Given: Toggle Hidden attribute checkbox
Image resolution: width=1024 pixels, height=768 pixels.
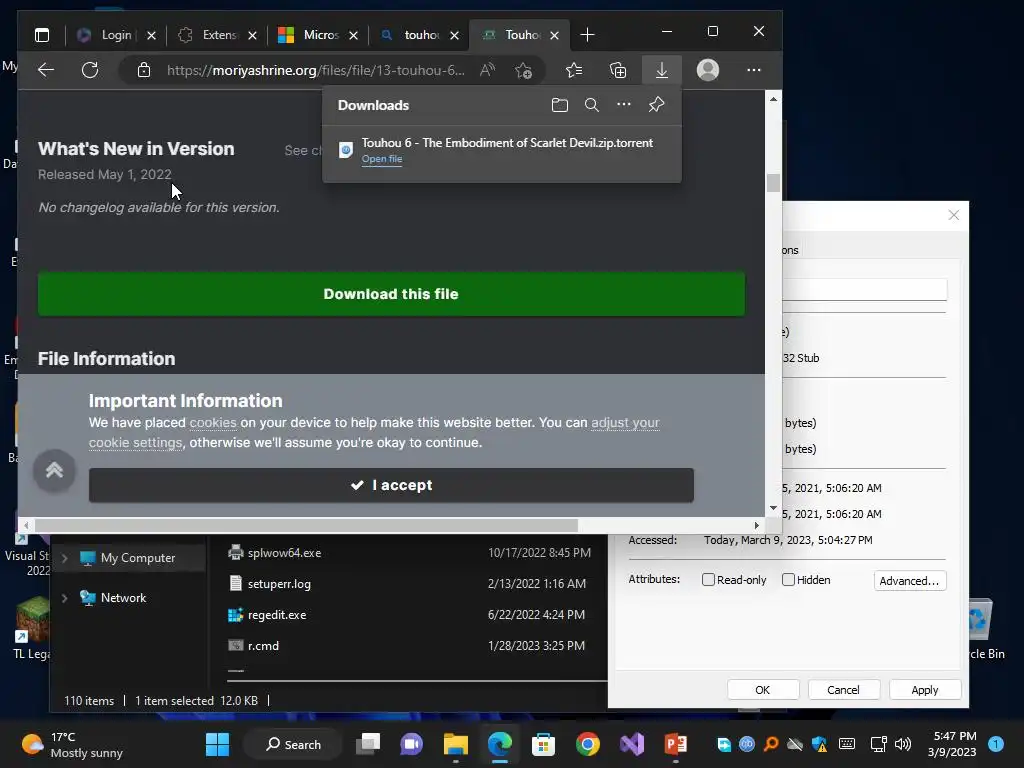Looking at the screenshot, I should pos(788,580).
